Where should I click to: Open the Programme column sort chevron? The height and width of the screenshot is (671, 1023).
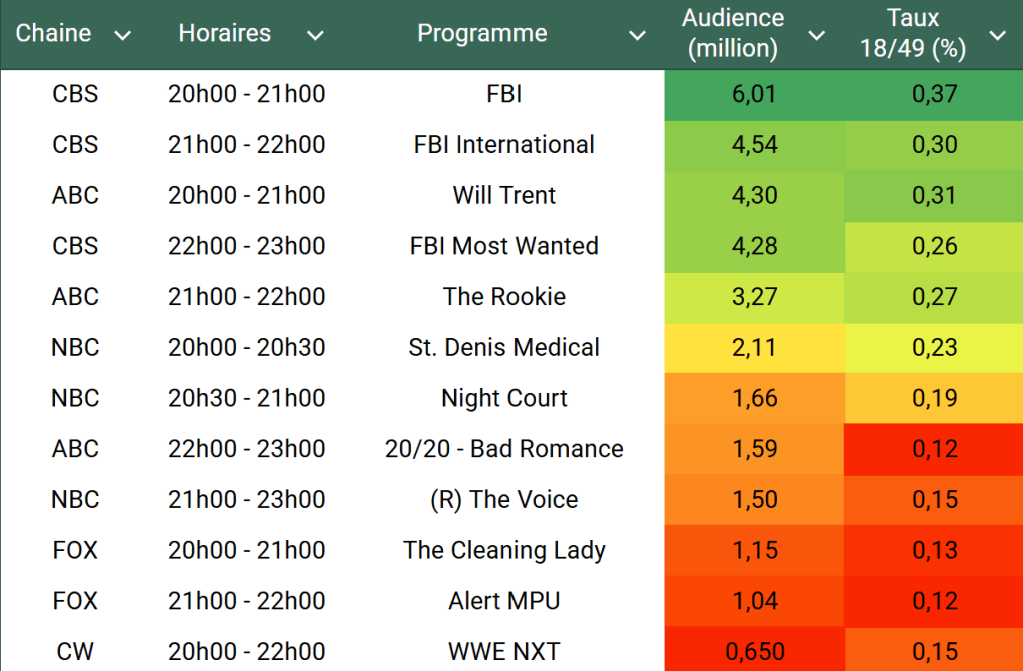point(637,36)
